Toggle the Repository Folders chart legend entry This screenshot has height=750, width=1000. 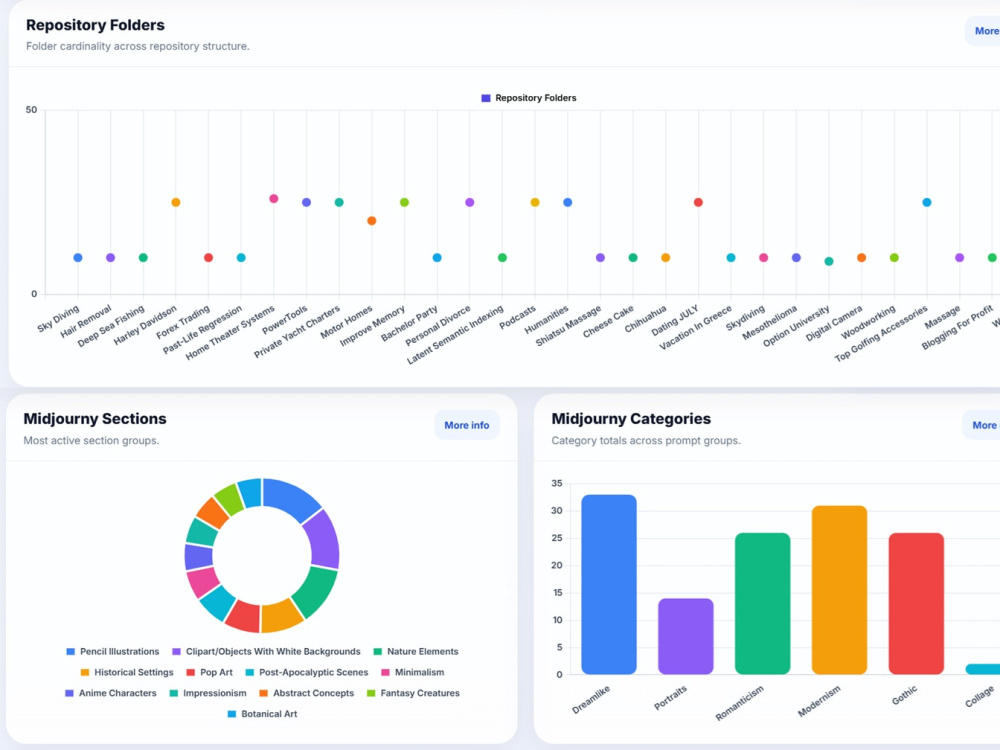click(x=529, y=98)
